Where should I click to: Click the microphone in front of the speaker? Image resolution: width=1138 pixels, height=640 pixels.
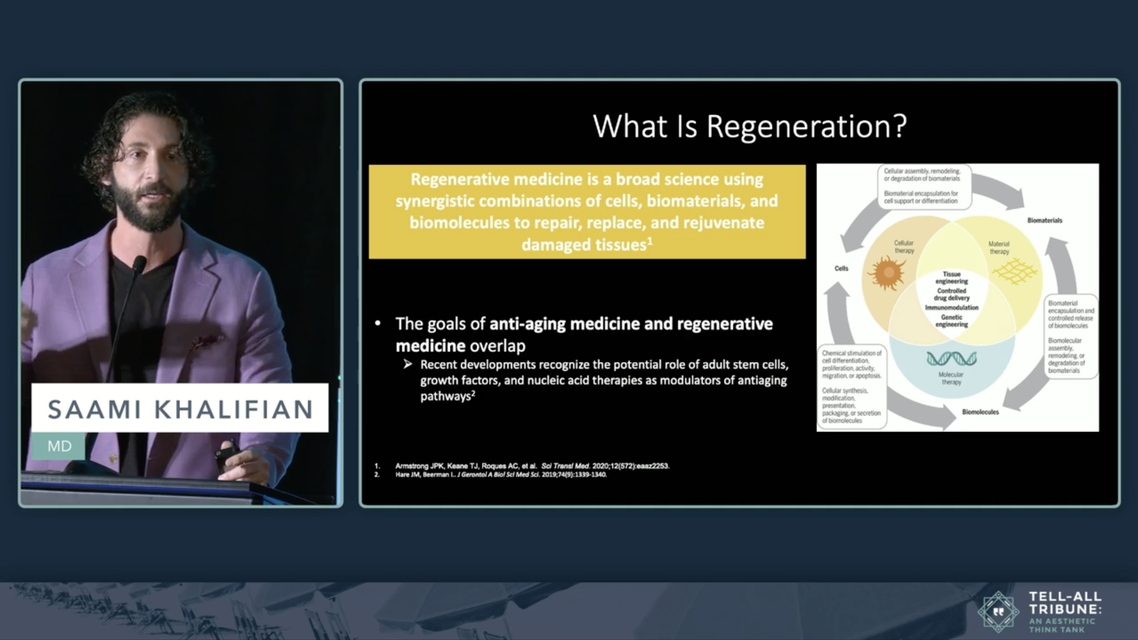[138, 267]
